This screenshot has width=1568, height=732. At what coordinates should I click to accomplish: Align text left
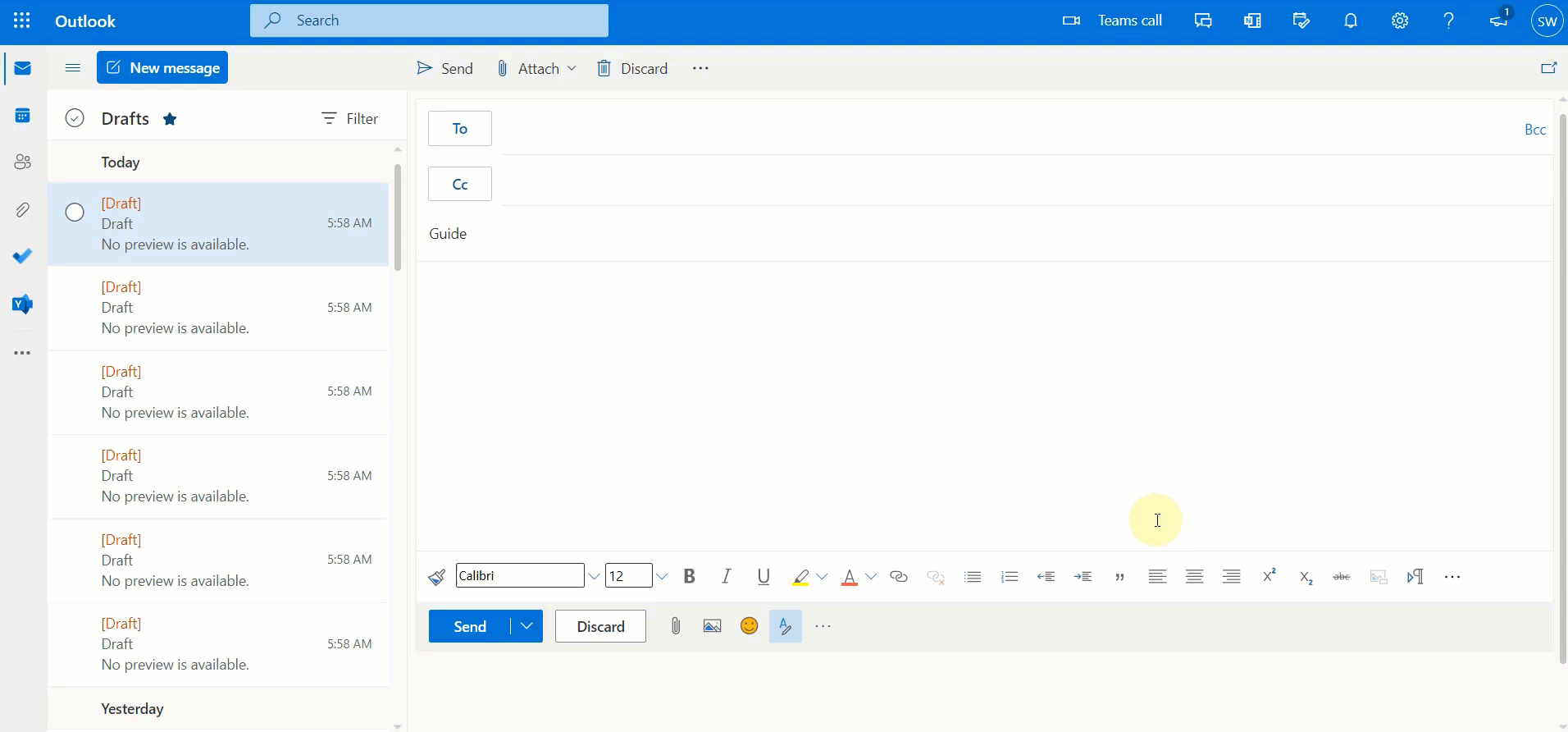(x=1158, y=576)
